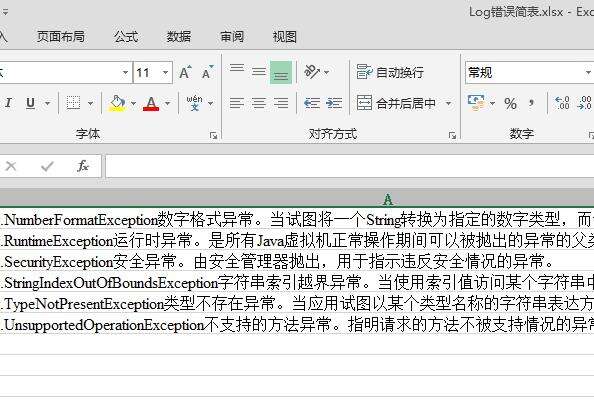This screenshot has height=400, width=594.
Task: Toggle underline formatting
Action: point(31,103)
